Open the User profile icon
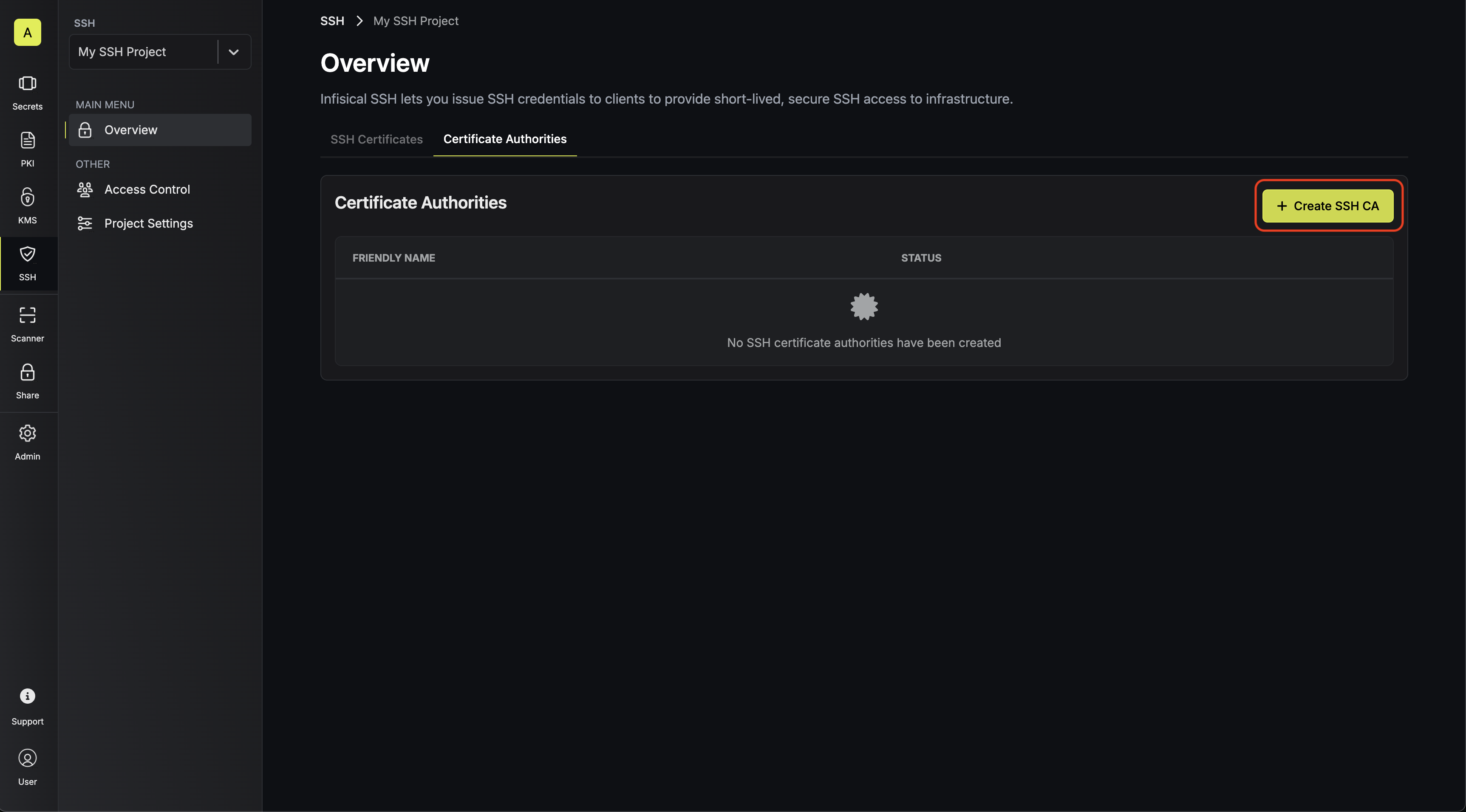The height and width of the screenshot is (812, 1466). (x=27, y=758)
